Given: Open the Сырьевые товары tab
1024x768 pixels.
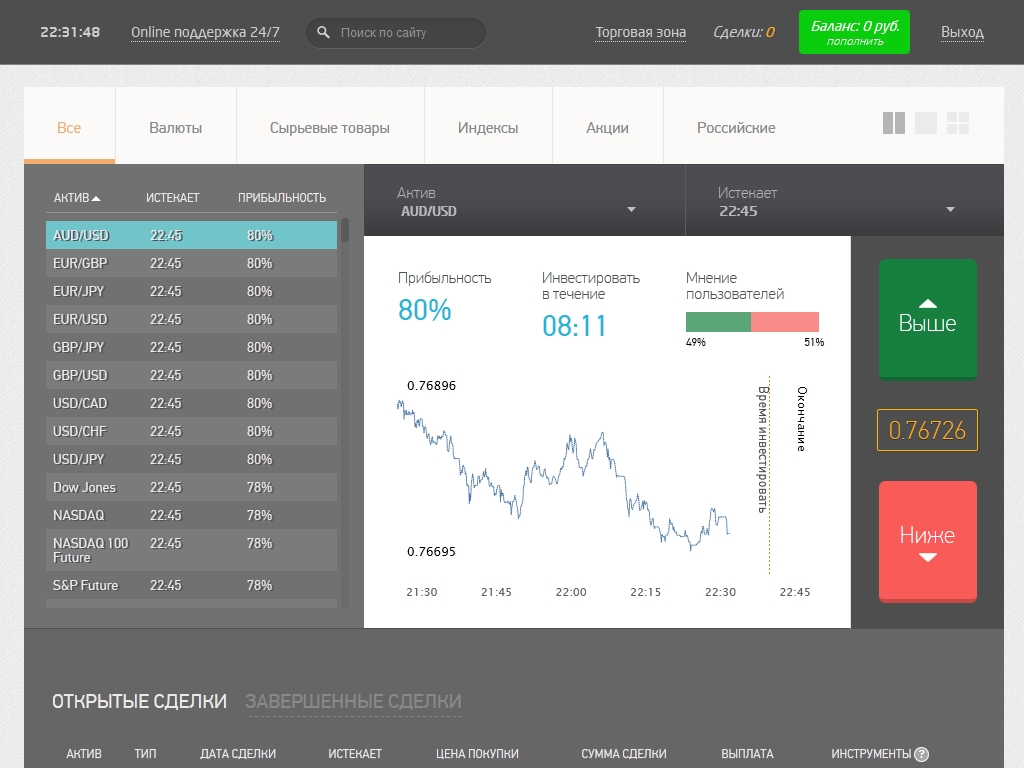Looking at the screenshot, I should click(330, 128).
